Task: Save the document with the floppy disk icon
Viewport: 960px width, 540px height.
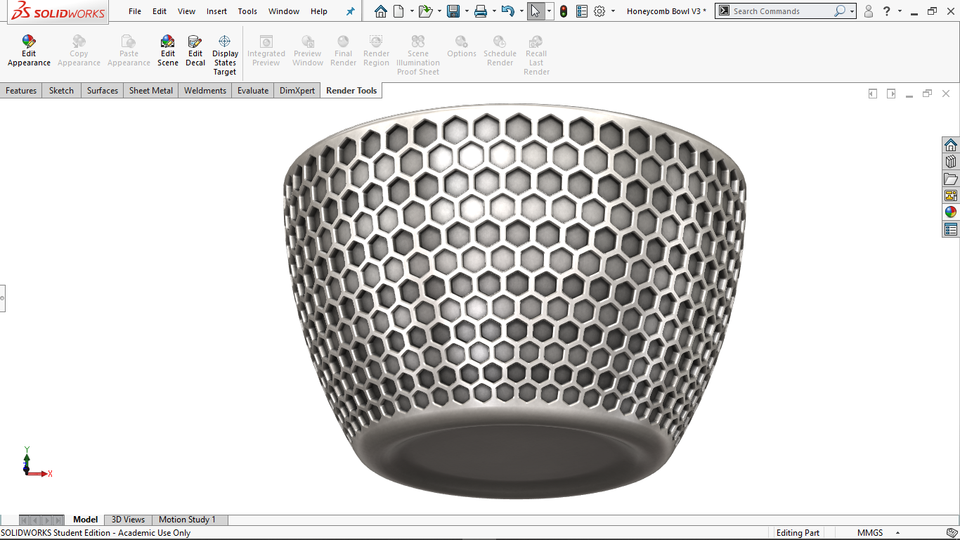Action: pyautogui.click(x=453, y=11)
